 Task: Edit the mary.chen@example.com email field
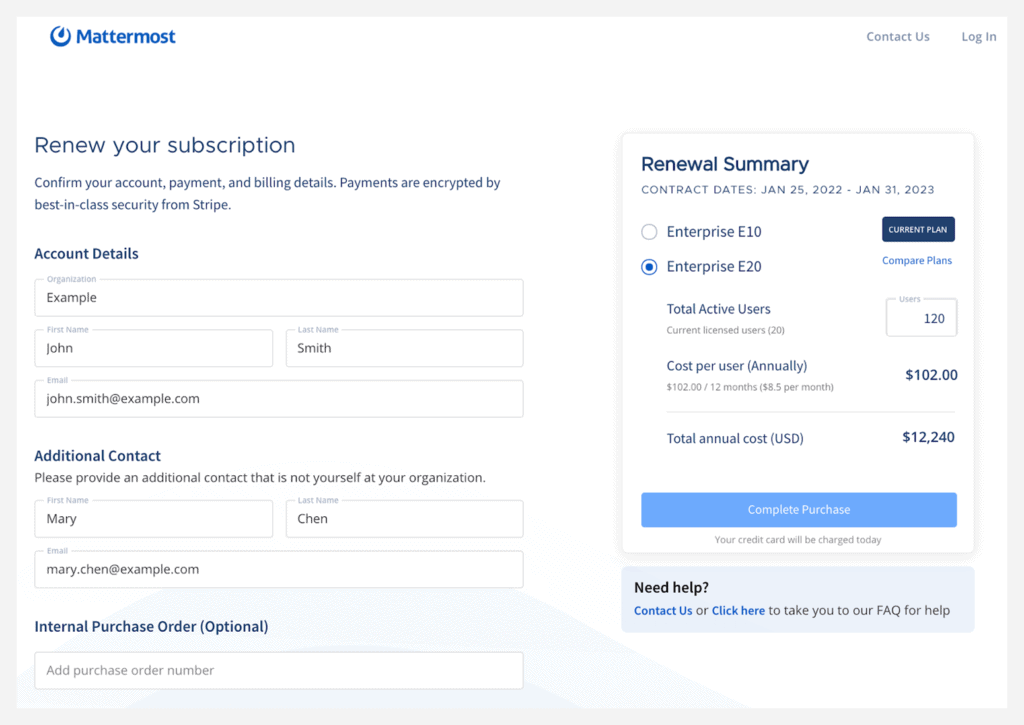279,569
